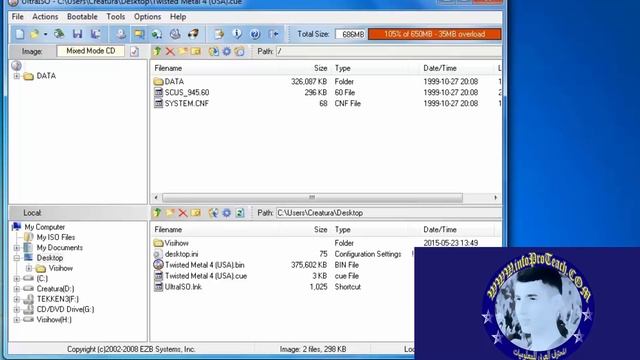Click the New Folder icon in image toolbar
This screenshot has height=360, width=640.
(x=183, y=51)
